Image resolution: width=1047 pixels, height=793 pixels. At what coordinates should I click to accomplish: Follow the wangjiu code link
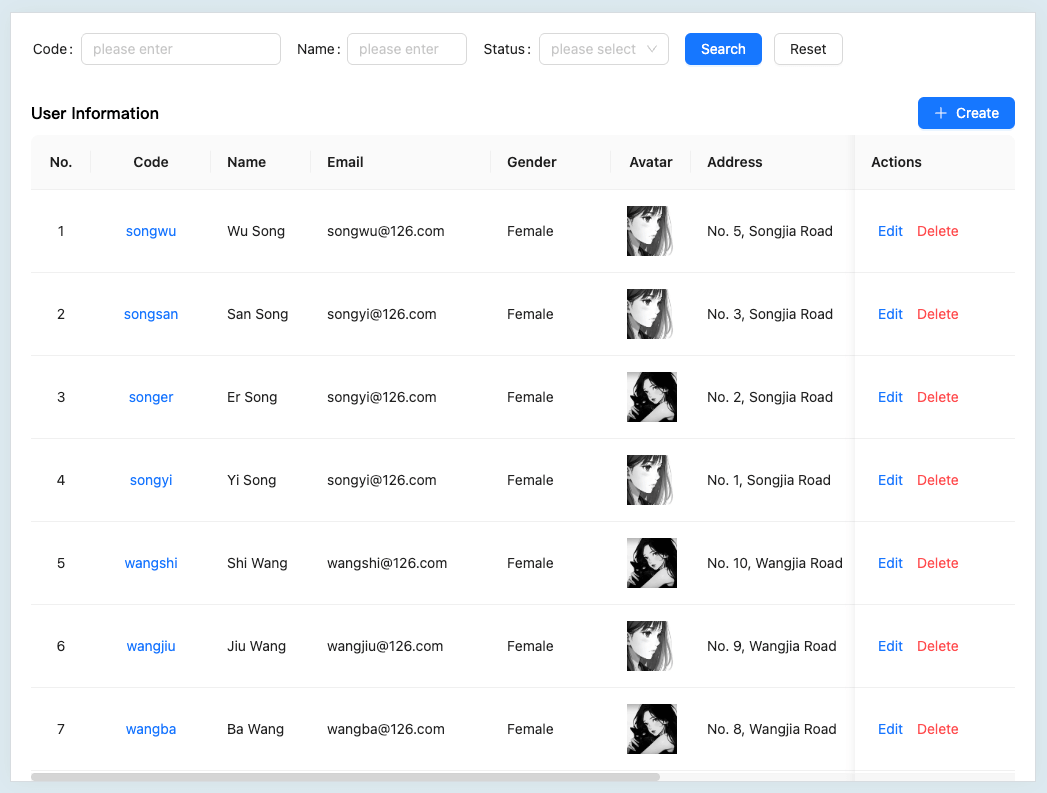click(x=151, y=646)
